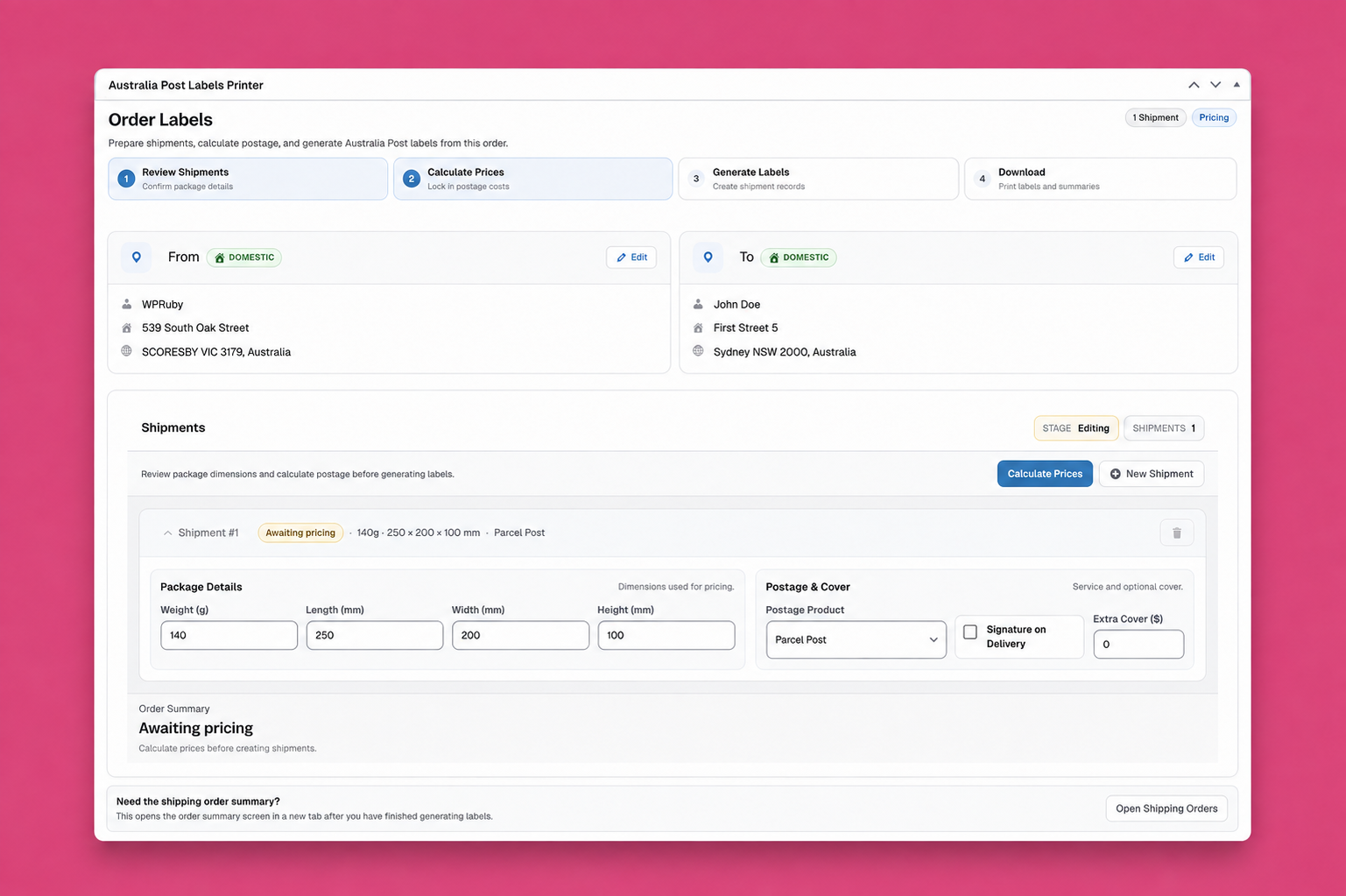Screen dimensions: 1346x896
Task: Click the text '539 South Oak Street'
Action: (195, 328)
